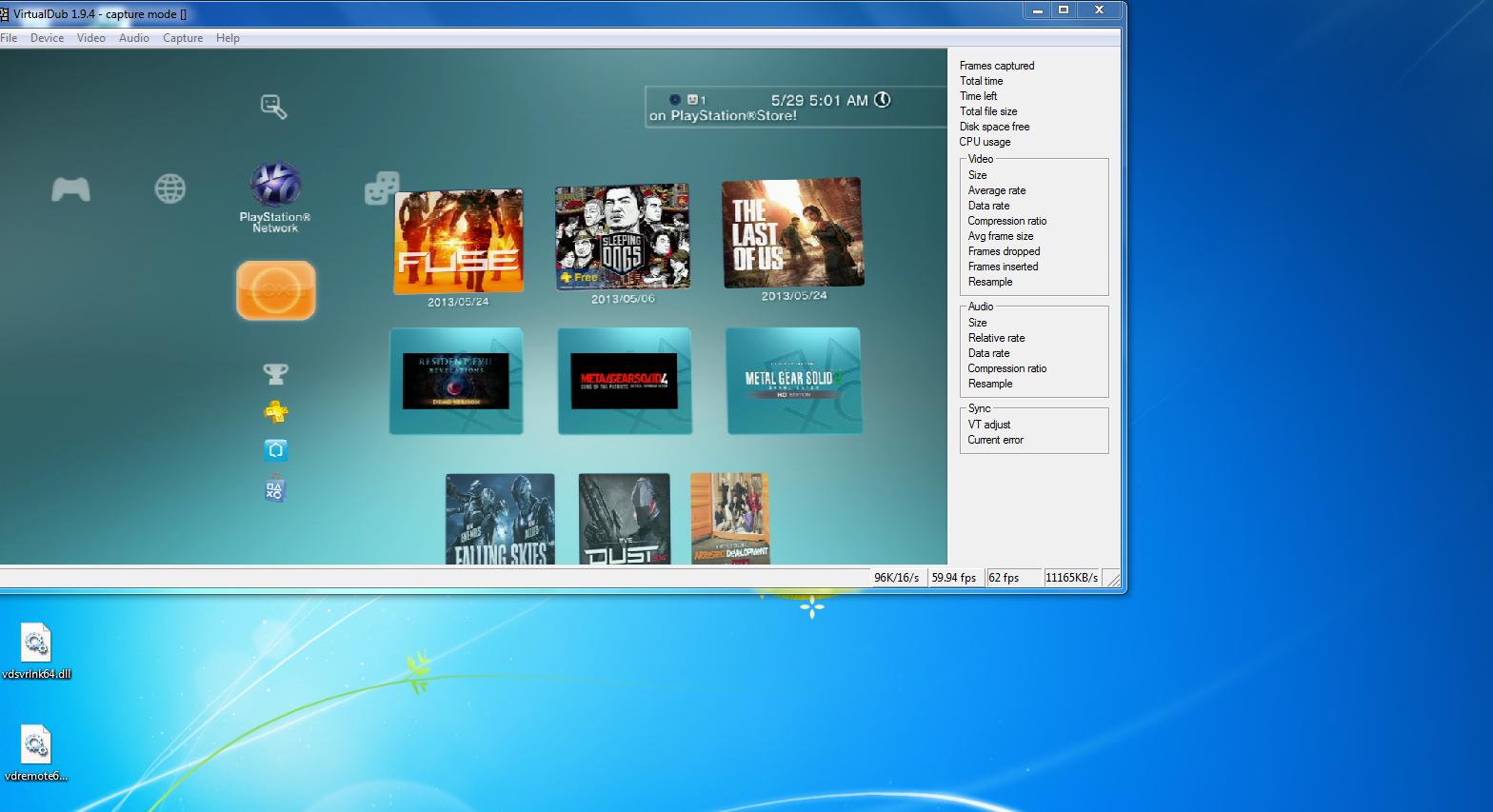
Task: Open the Trophy icon in PSN column
Action: pos(275,374)
